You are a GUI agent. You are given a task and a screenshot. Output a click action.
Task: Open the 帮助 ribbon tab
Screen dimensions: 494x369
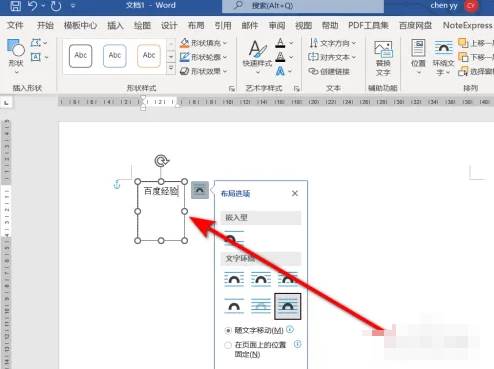point(330,25)
